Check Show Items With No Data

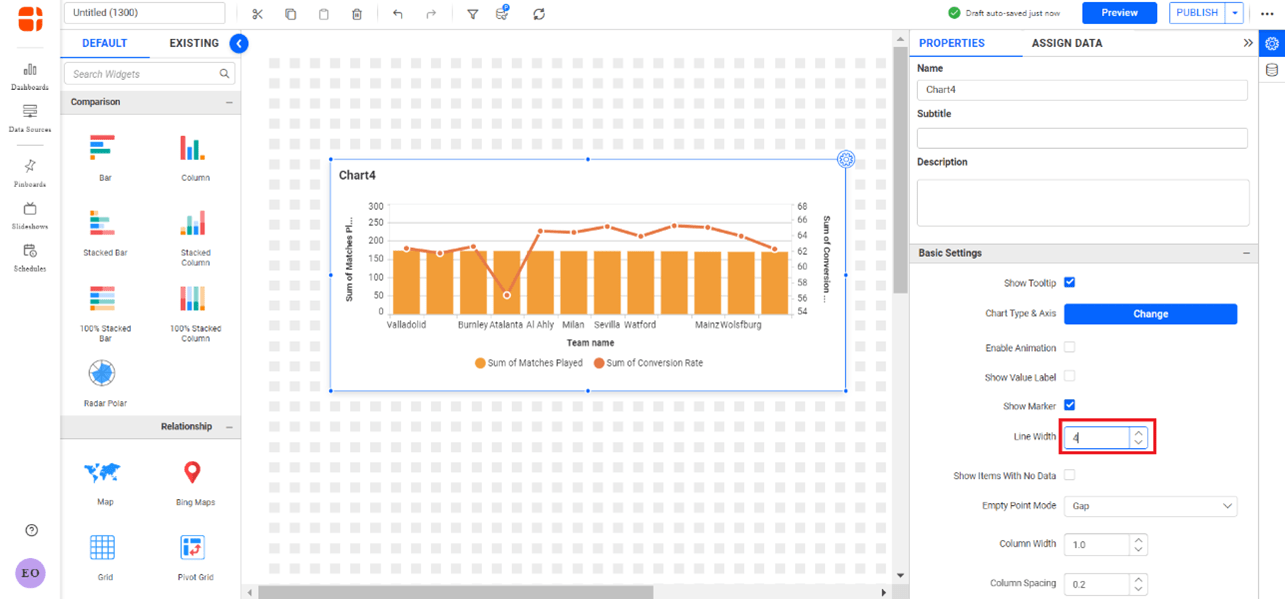tap(1069, 475)
